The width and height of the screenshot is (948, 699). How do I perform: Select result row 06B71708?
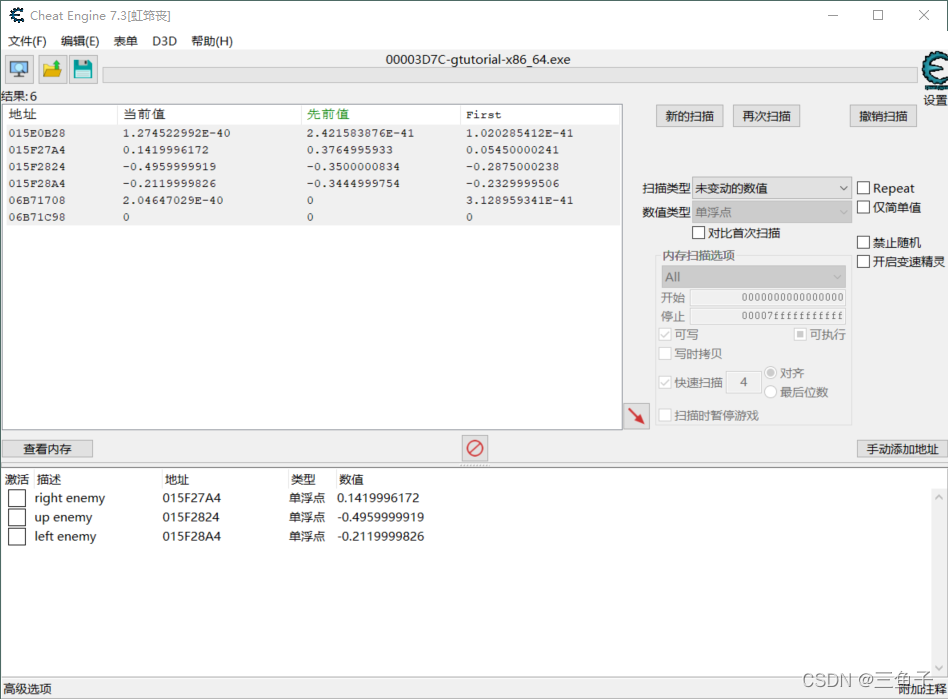click(312, 200)
